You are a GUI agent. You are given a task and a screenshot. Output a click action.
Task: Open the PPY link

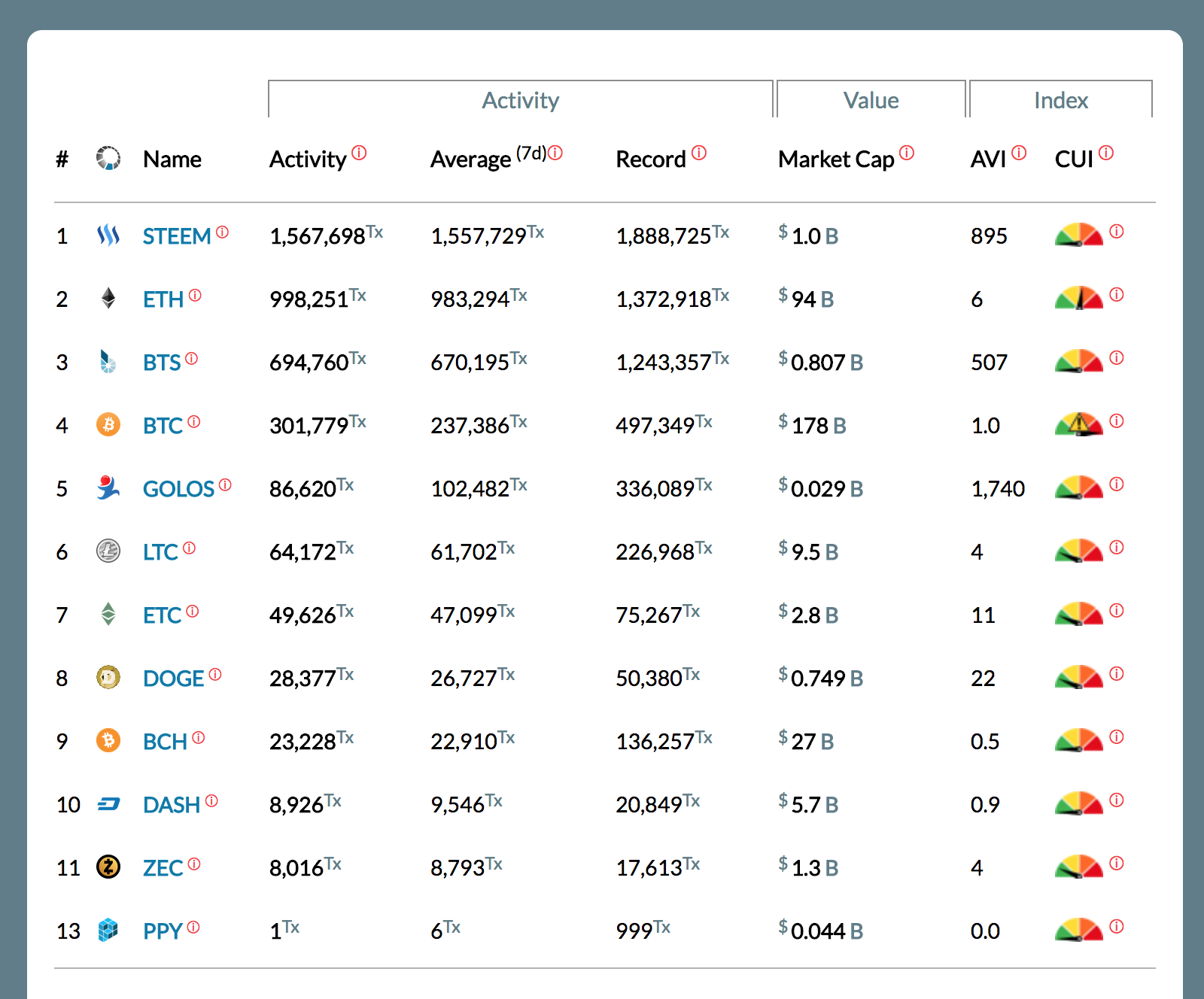[163, 931]
